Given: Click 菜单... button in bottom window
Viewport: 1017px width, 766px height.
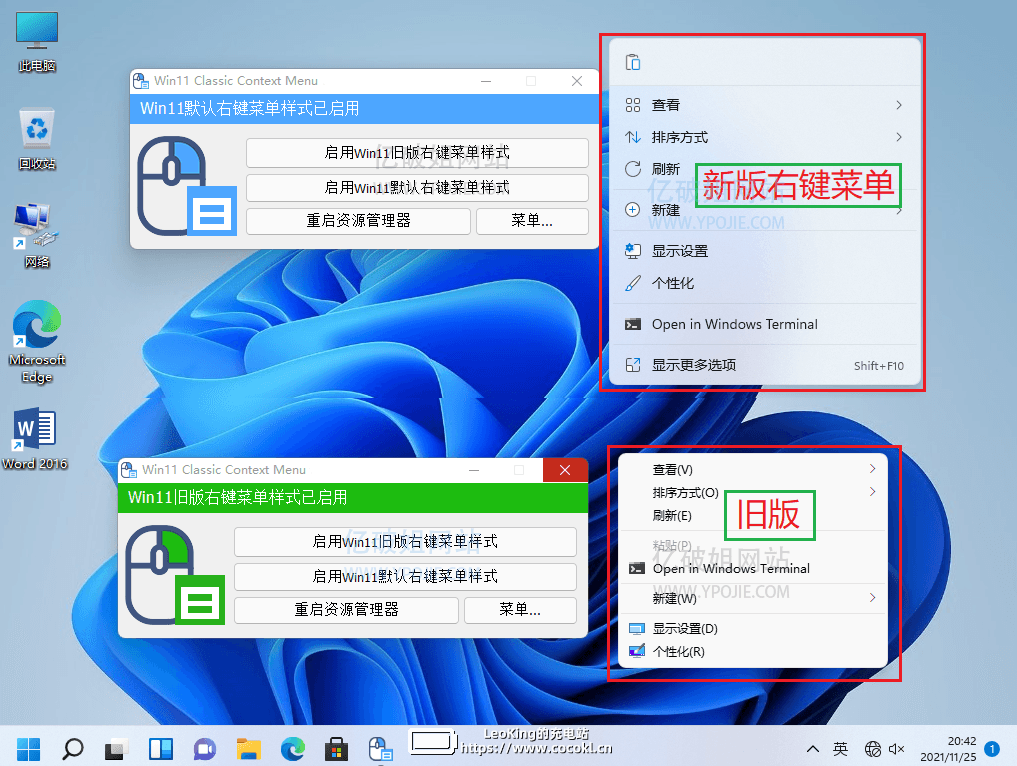Looking at the screenshot, I should 520,610.
